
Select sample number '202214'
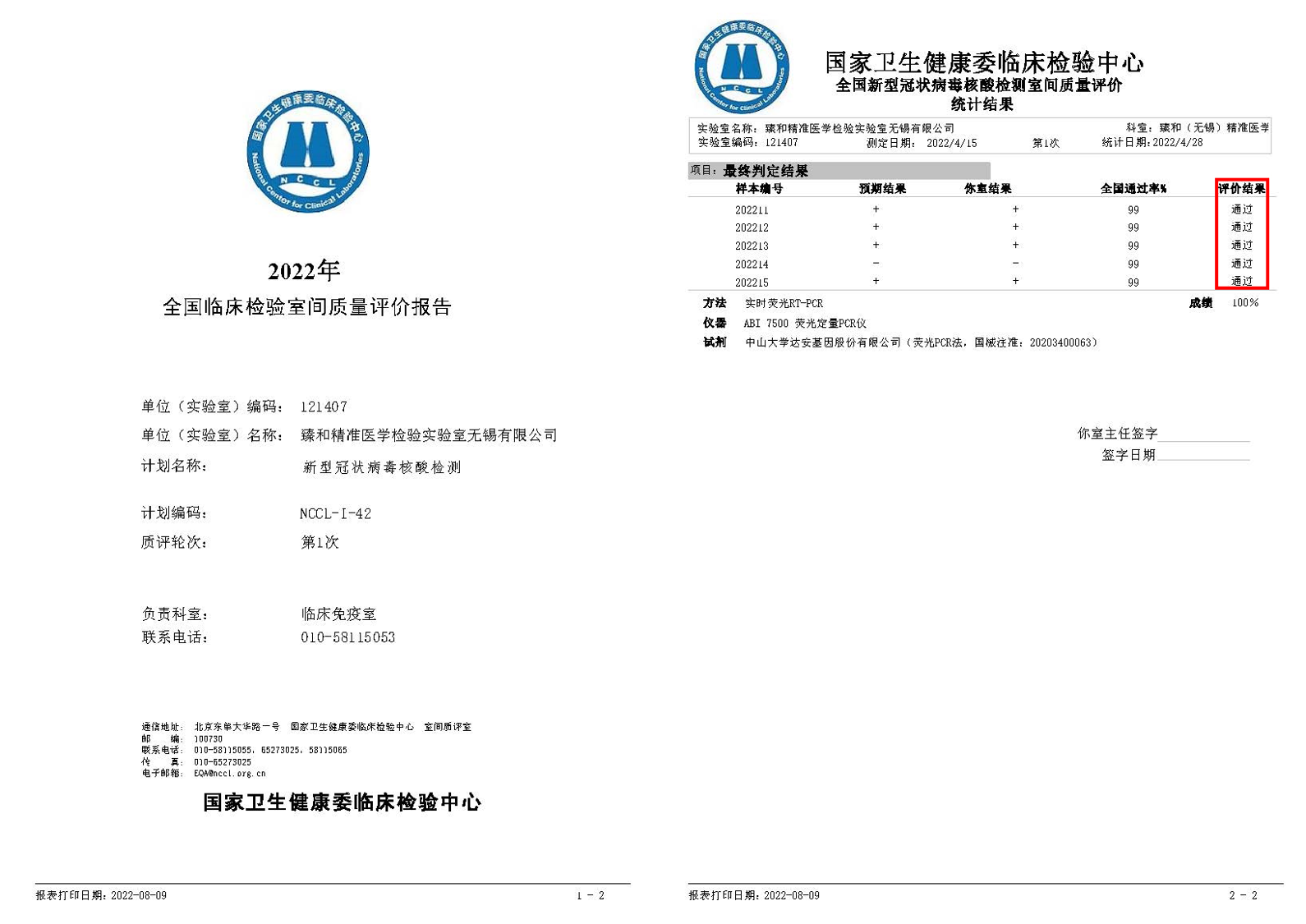[752, 264]
